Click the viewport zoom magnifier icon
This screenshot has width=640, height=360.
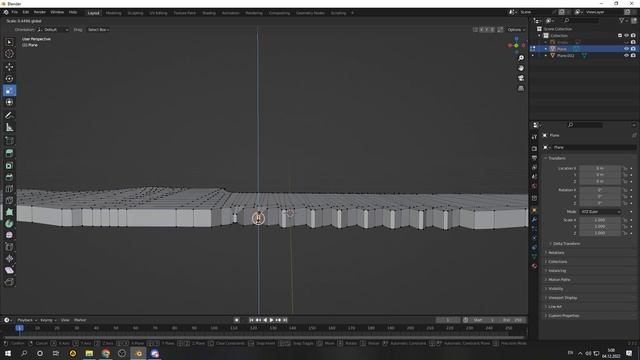pyautogui.click(x=521, y=58)
